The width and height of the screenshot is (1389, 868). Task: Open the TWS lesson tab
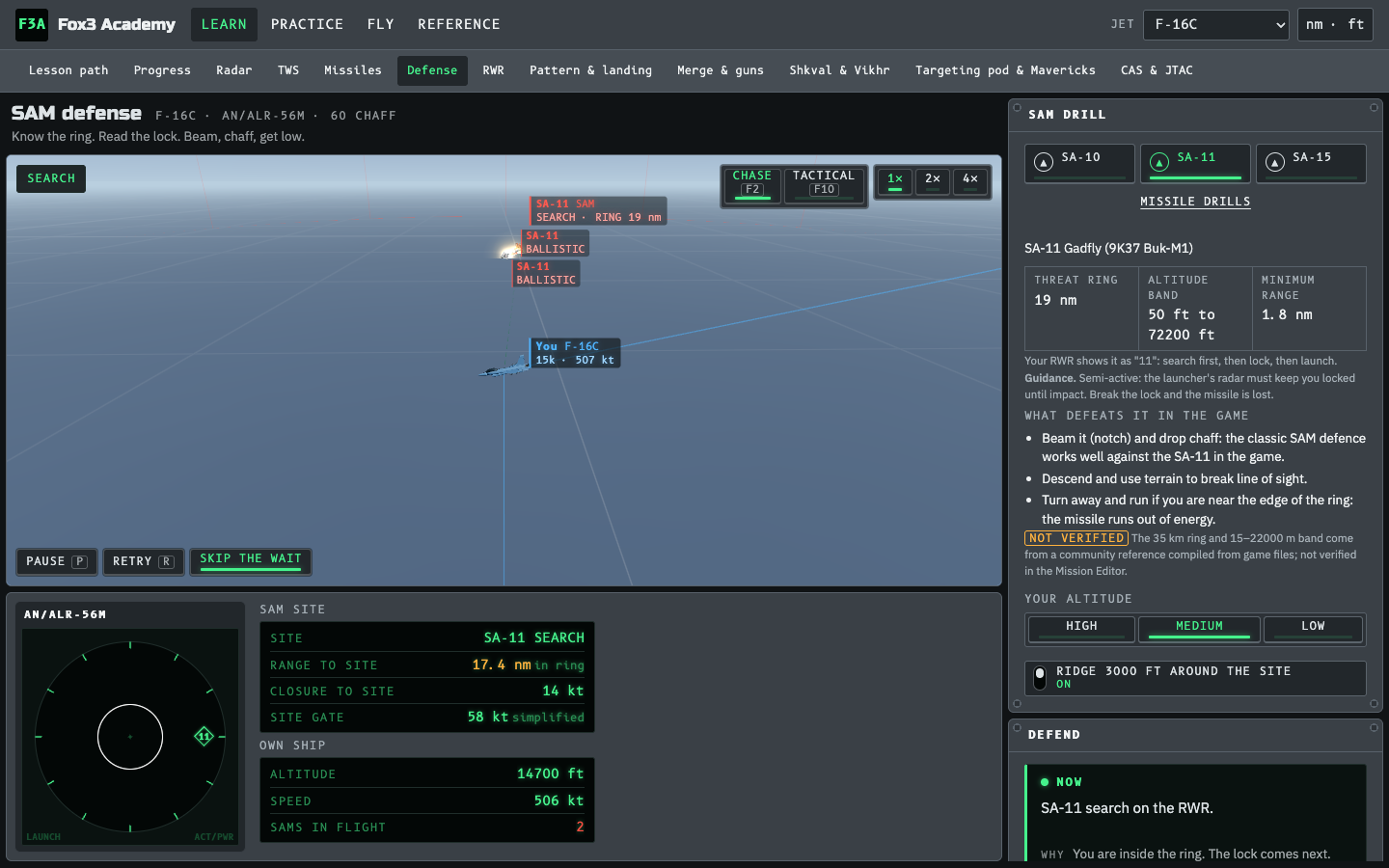(x=288, y=70)
